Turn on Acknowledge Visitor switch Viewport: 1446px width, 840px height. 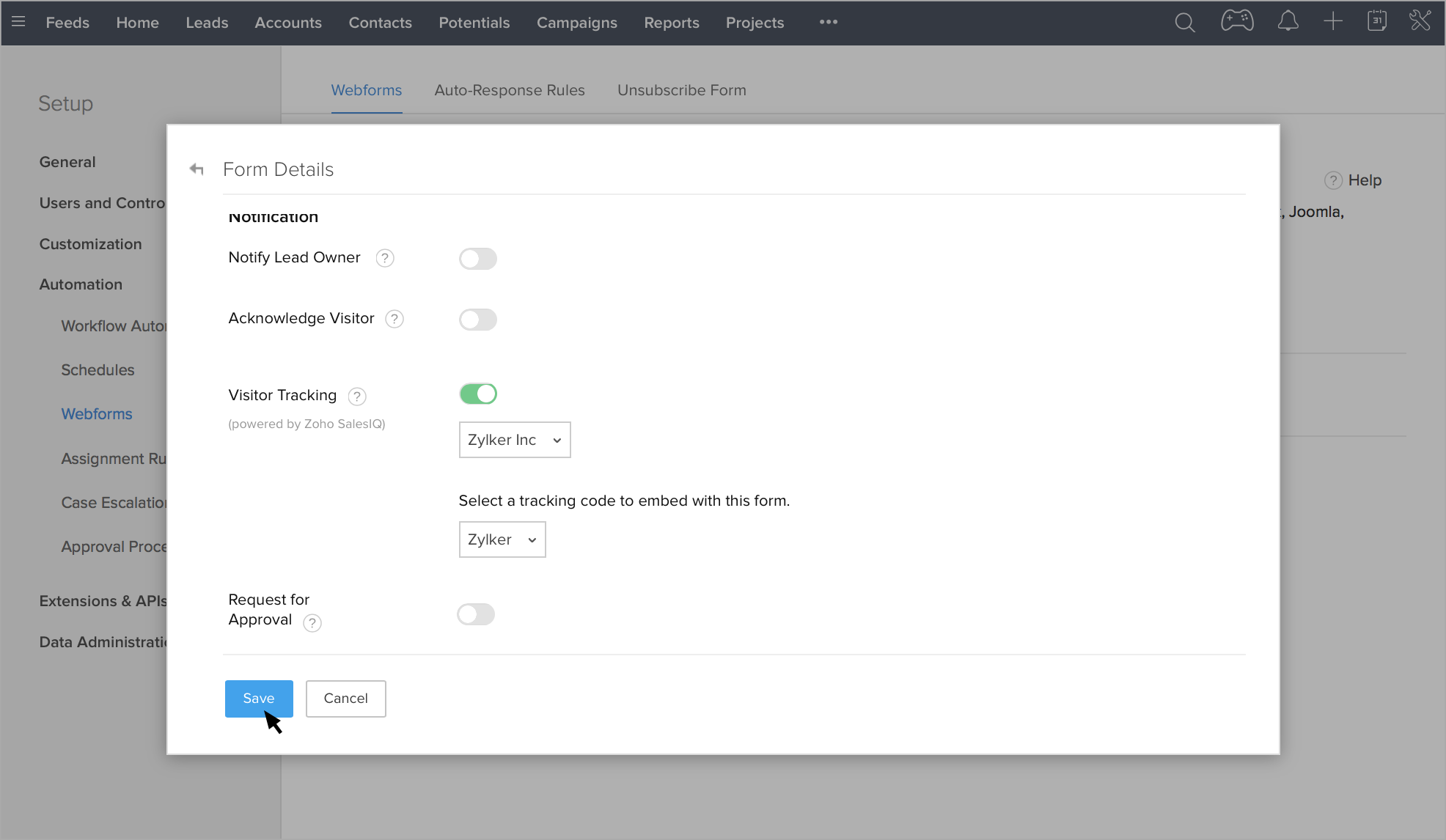click(x=478, y=320)
